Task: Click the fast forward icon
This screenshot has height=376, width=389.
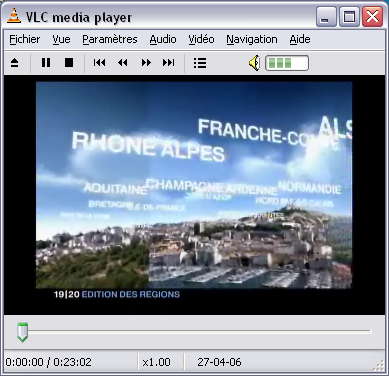Action: (146, 63)
